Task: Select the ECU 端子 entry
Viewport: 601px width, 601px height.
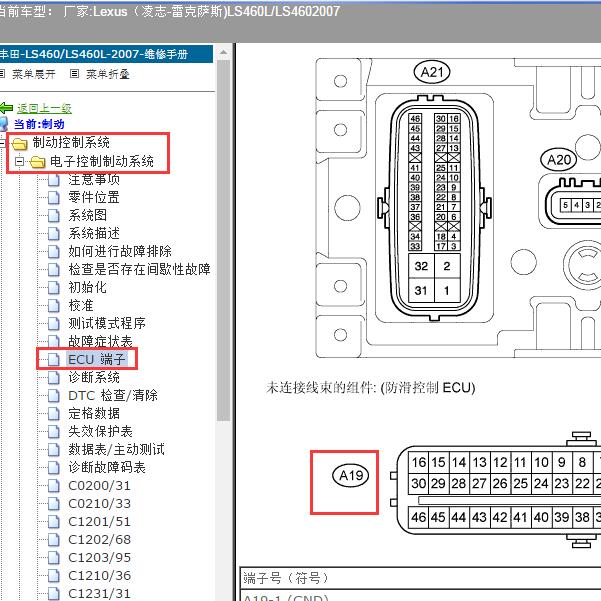Action: (97, 360)
